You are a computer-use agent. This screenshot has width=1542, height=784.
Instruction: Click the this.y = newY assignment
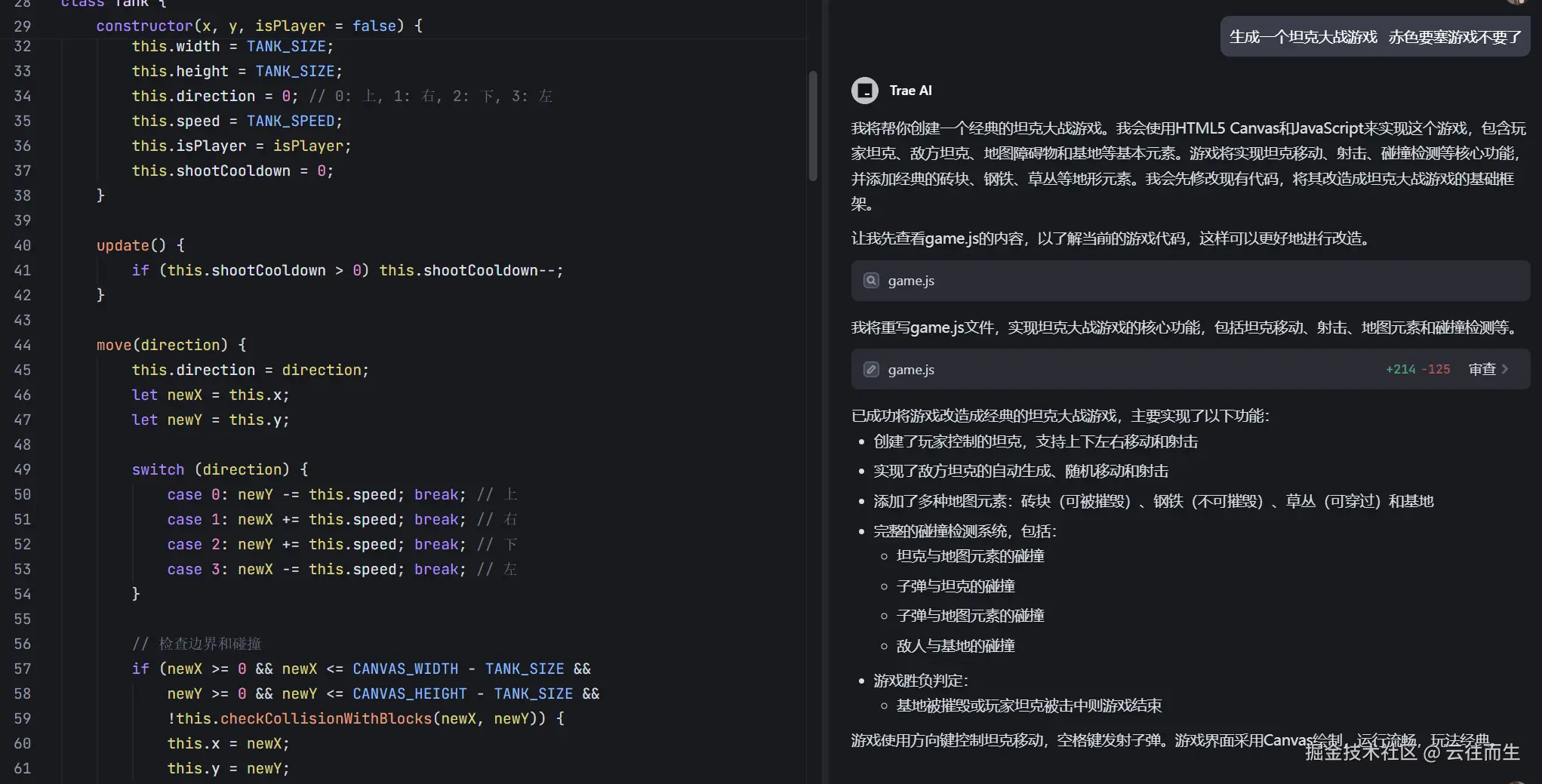coord(228,768)
